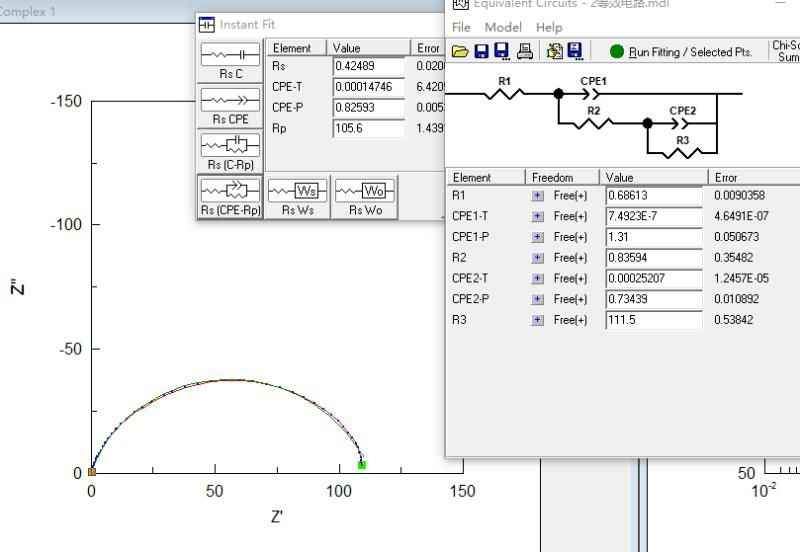Toggle the freedom setting for R1
This screenshot has height=552, width=800.
coord(538,196)
